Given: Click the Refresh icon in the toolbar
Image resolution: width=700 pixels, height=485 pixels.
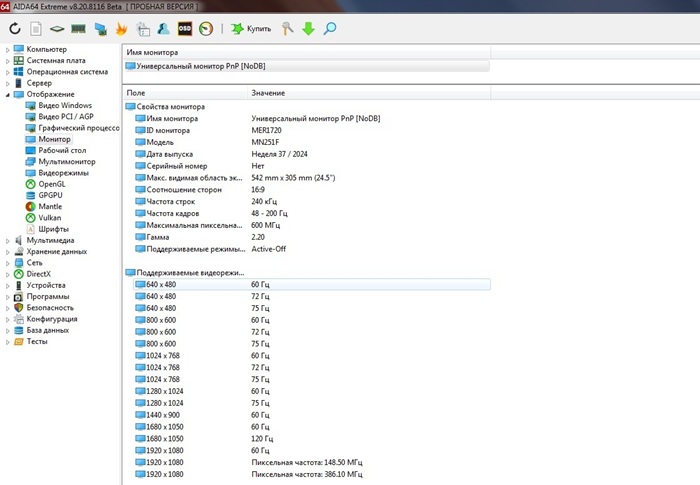Looking at the screenshot, I should pyautogui.click(x=15, y=29).
